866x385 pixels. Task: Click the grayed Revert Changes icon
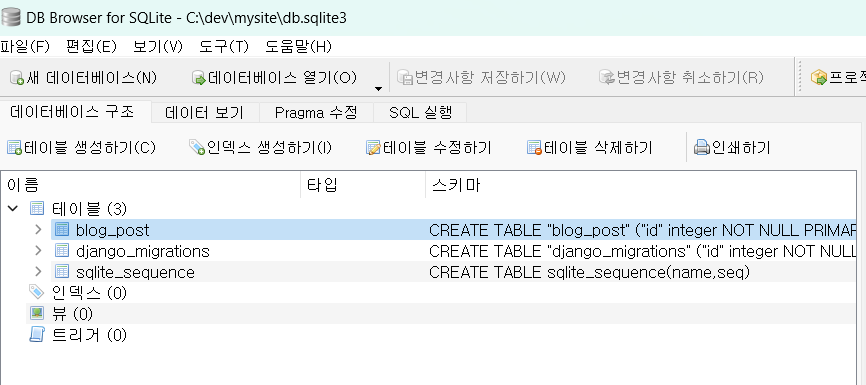[607, 78]
